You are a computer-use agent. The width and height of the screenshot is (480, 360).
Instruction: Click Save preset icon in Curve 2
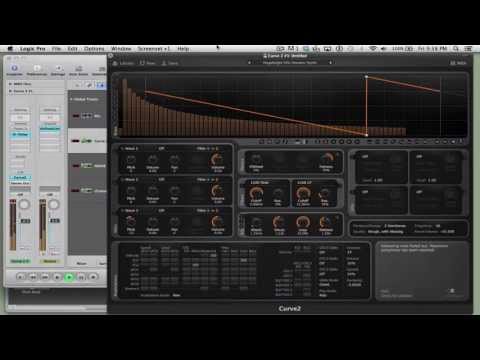point(170,63)
